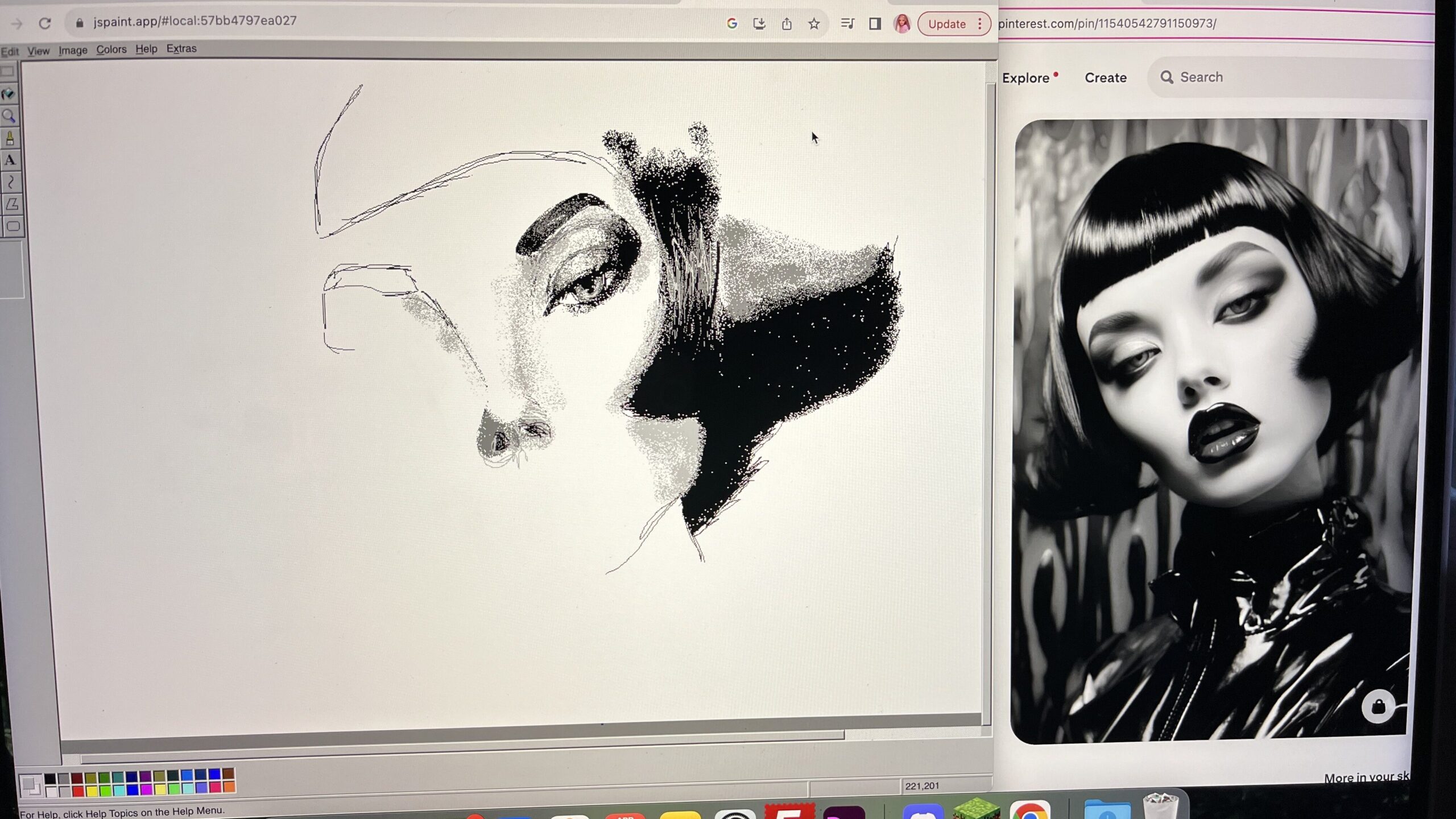
Task: Select the Curve tool
Action: pyautogui.click(x=10, y=182)
